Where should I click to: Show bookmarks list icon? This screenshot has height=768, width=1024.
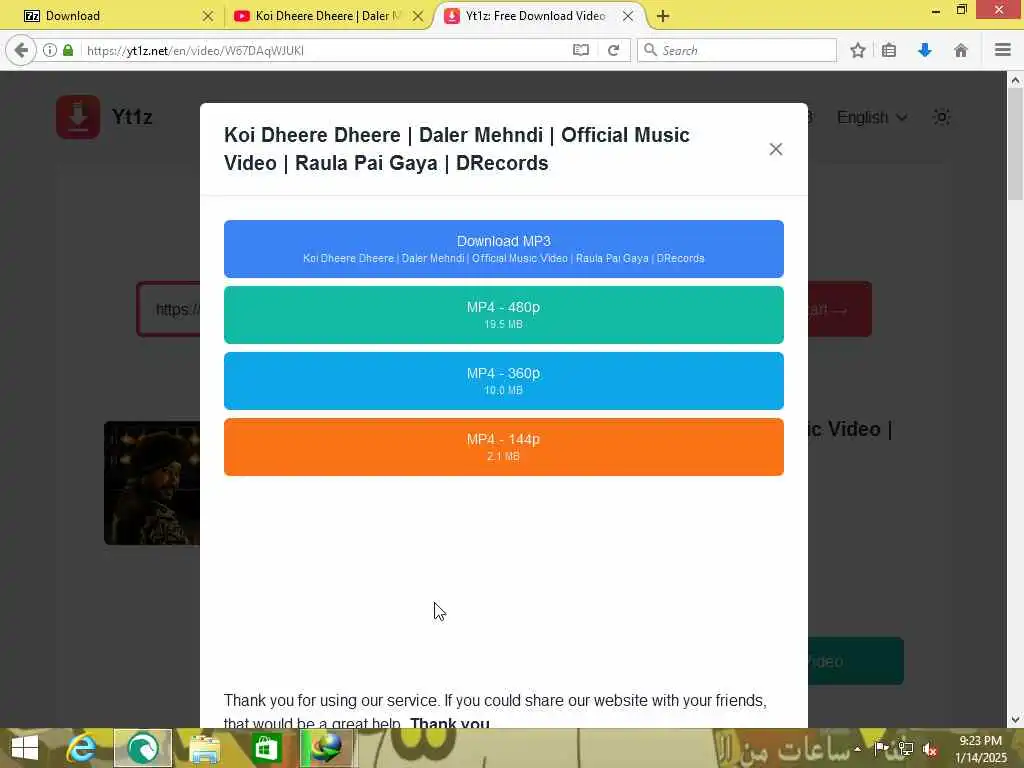click(x=889, y=50)
